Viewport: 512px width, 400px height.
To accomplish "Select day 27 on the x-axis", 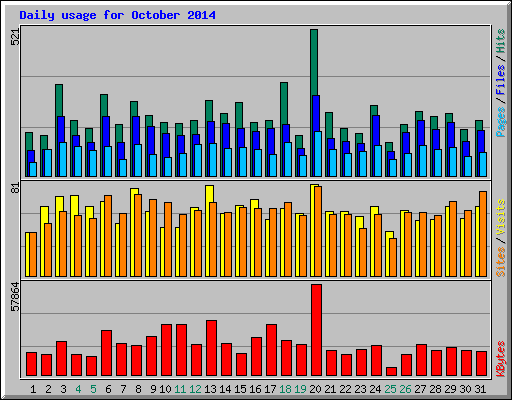I will pos(420,389).
